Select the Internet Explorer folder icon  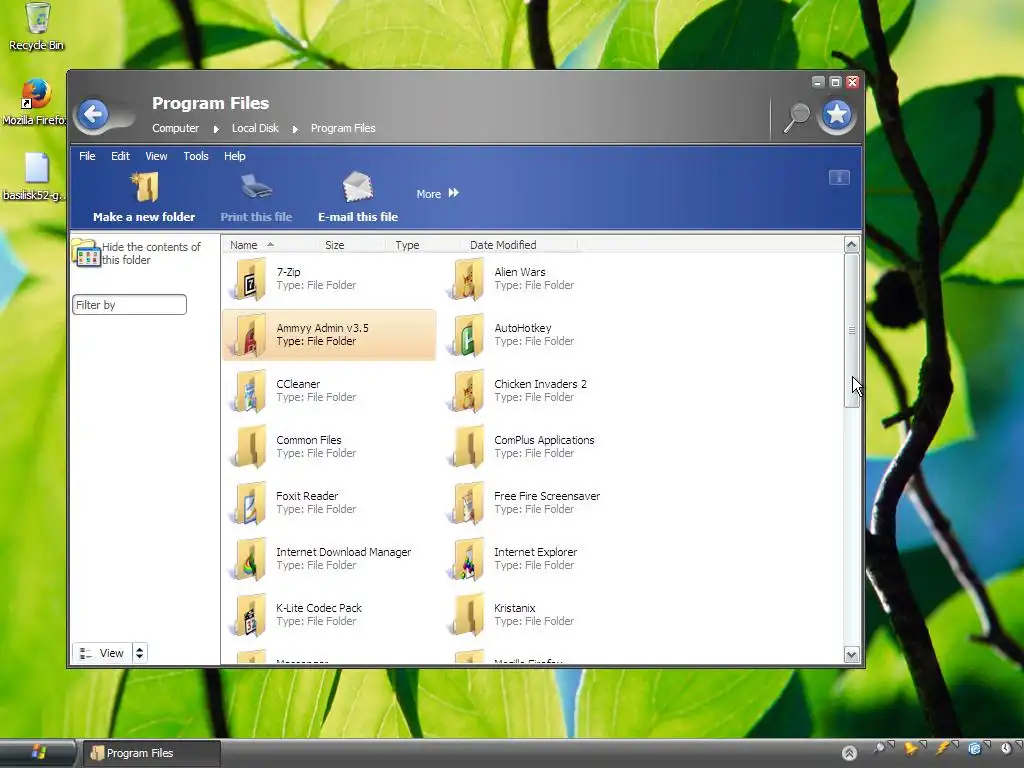(467, 560)
